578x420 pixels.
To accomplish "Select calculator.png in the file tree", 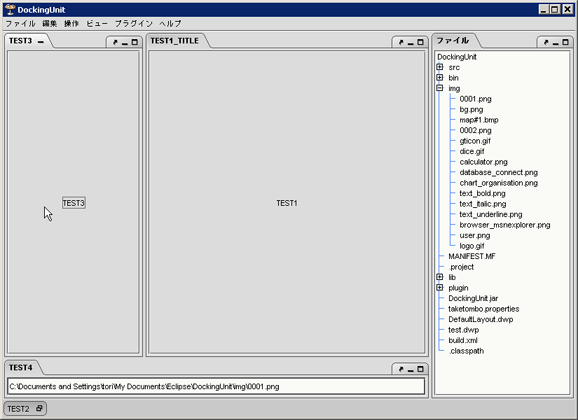I will click(x=483, y=162).
